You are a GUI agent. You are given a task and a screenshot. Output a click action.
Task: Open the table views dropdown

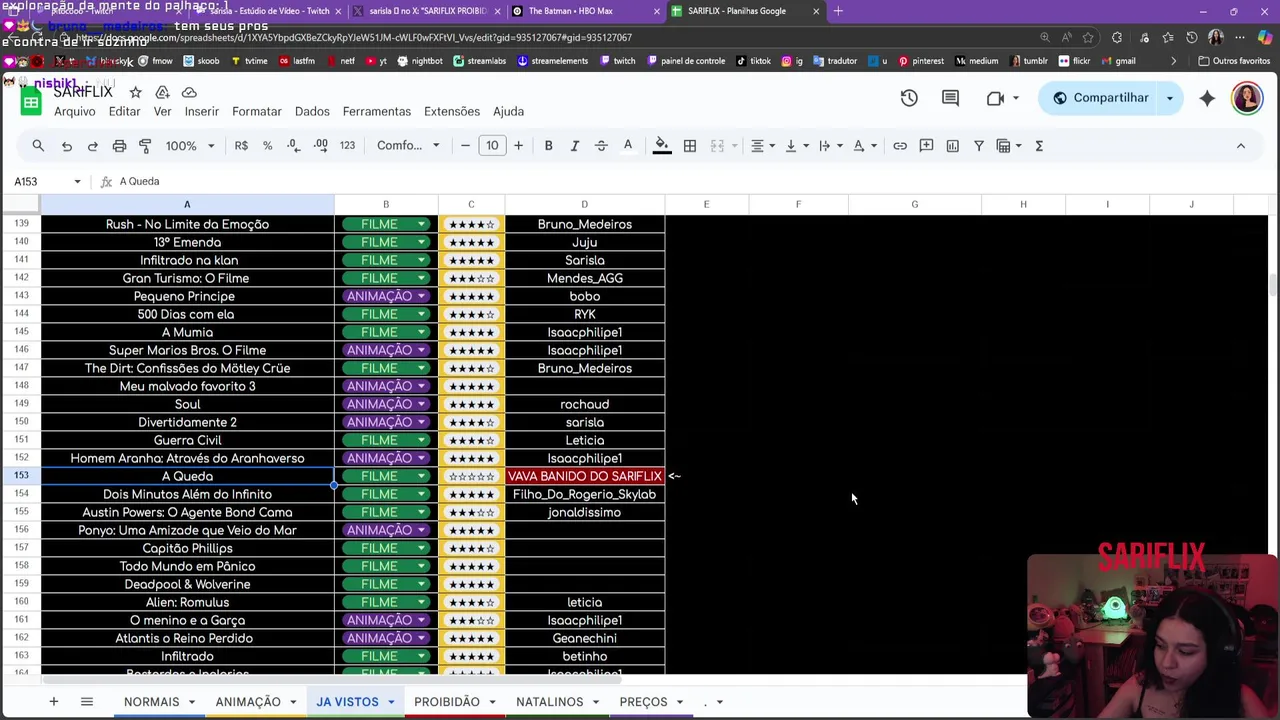(1009, 146)
